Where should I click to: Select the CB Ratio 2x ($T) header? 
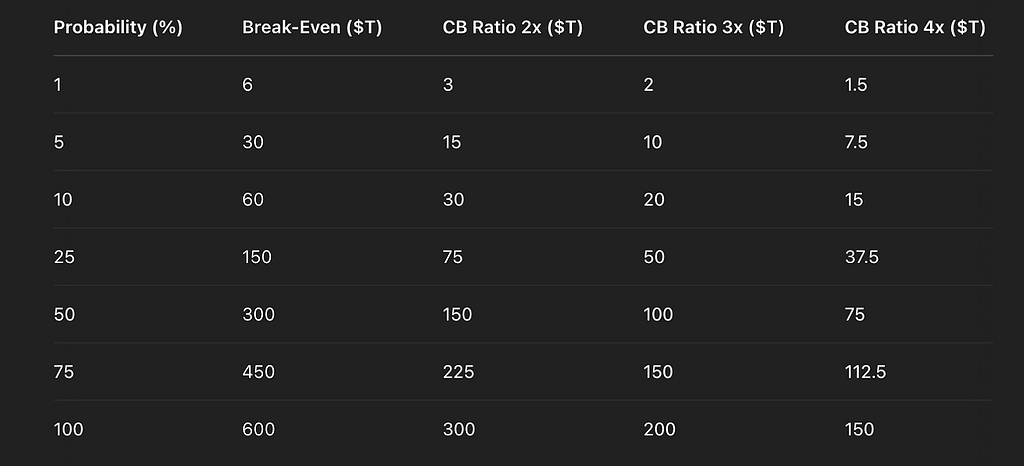tap(513, 28)
